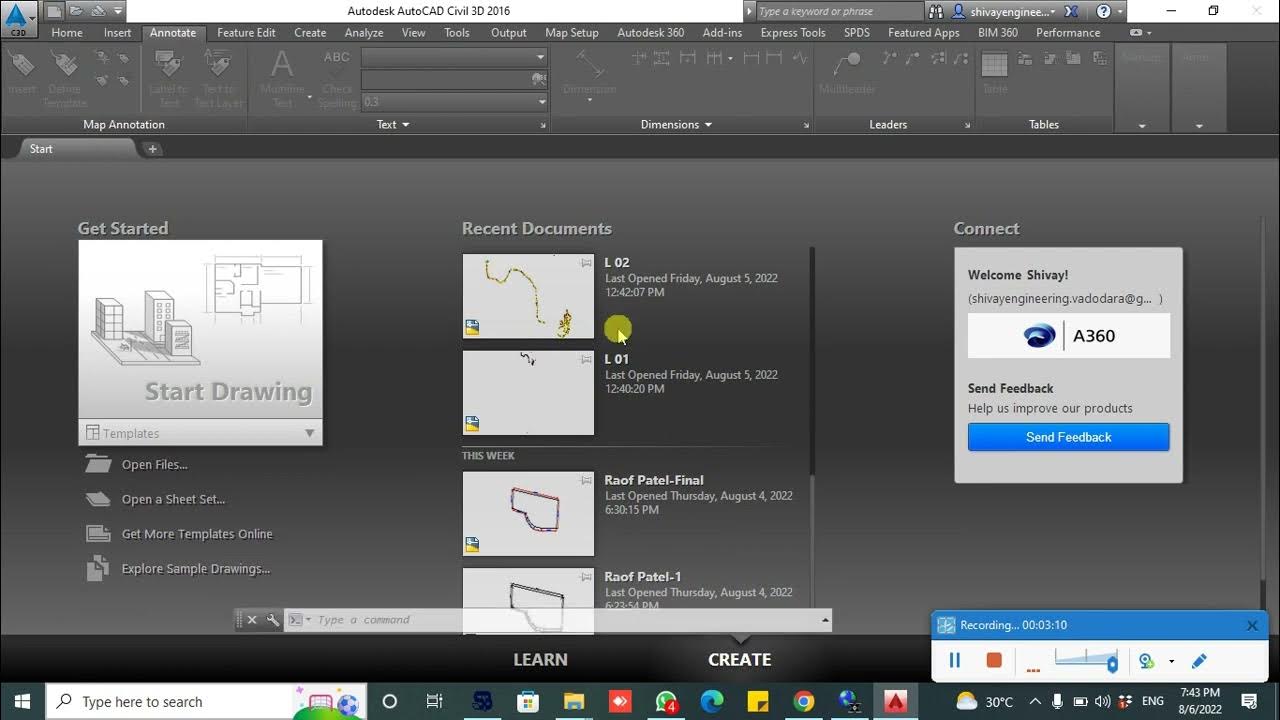The image size is (1280, 720).
Task: Open Microsoft Edge from taskbar
Action: [712, 701]
